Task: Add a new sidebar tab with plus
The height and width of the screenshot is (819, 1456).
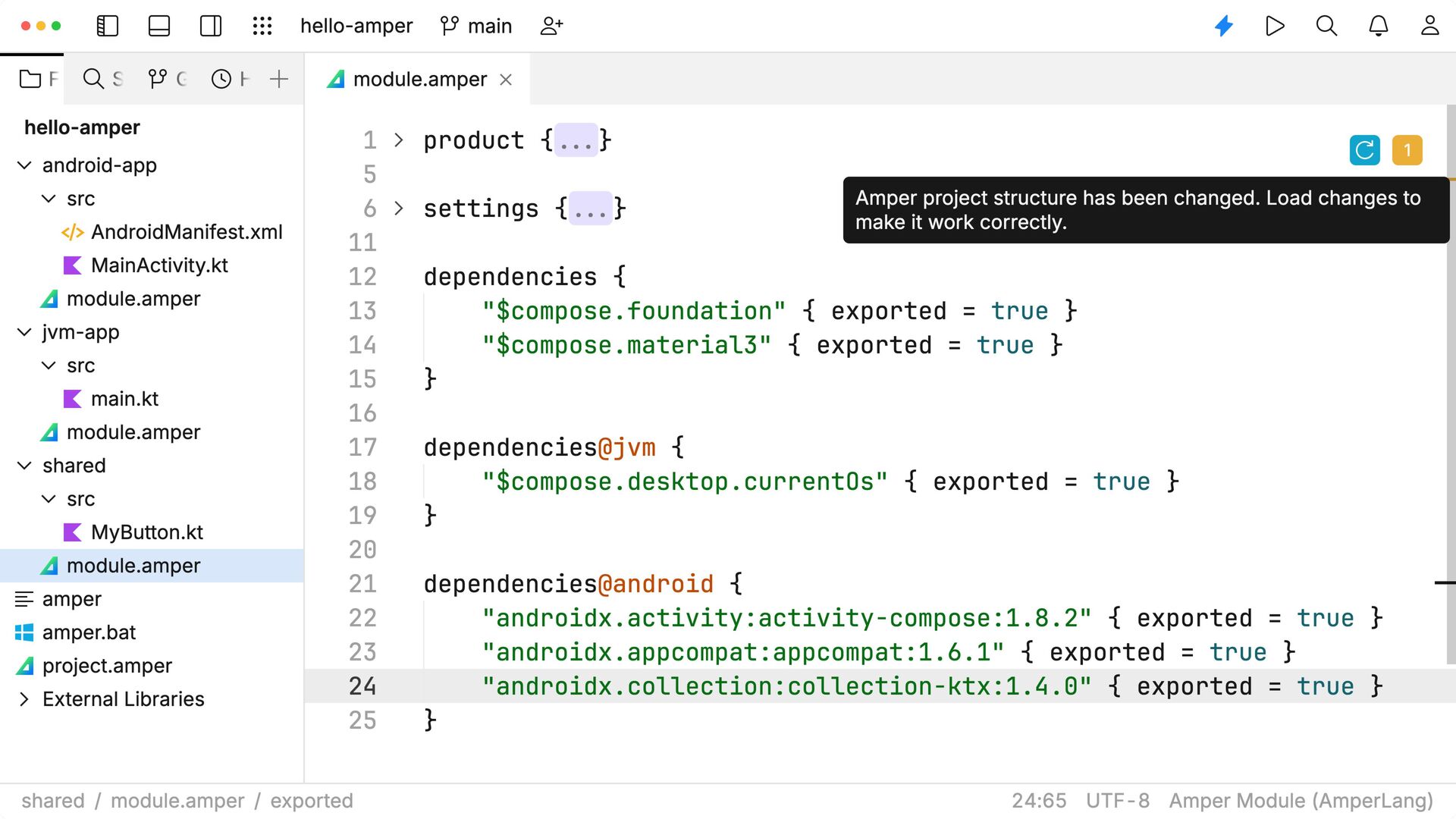Action: [x=279, y=79]
